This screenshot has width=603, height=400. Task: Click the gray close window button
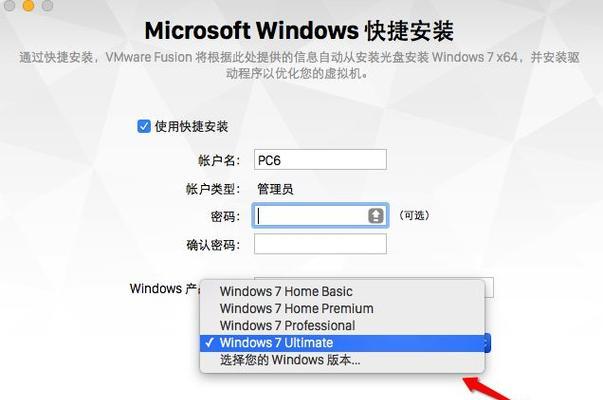click(x=9, y=5)
